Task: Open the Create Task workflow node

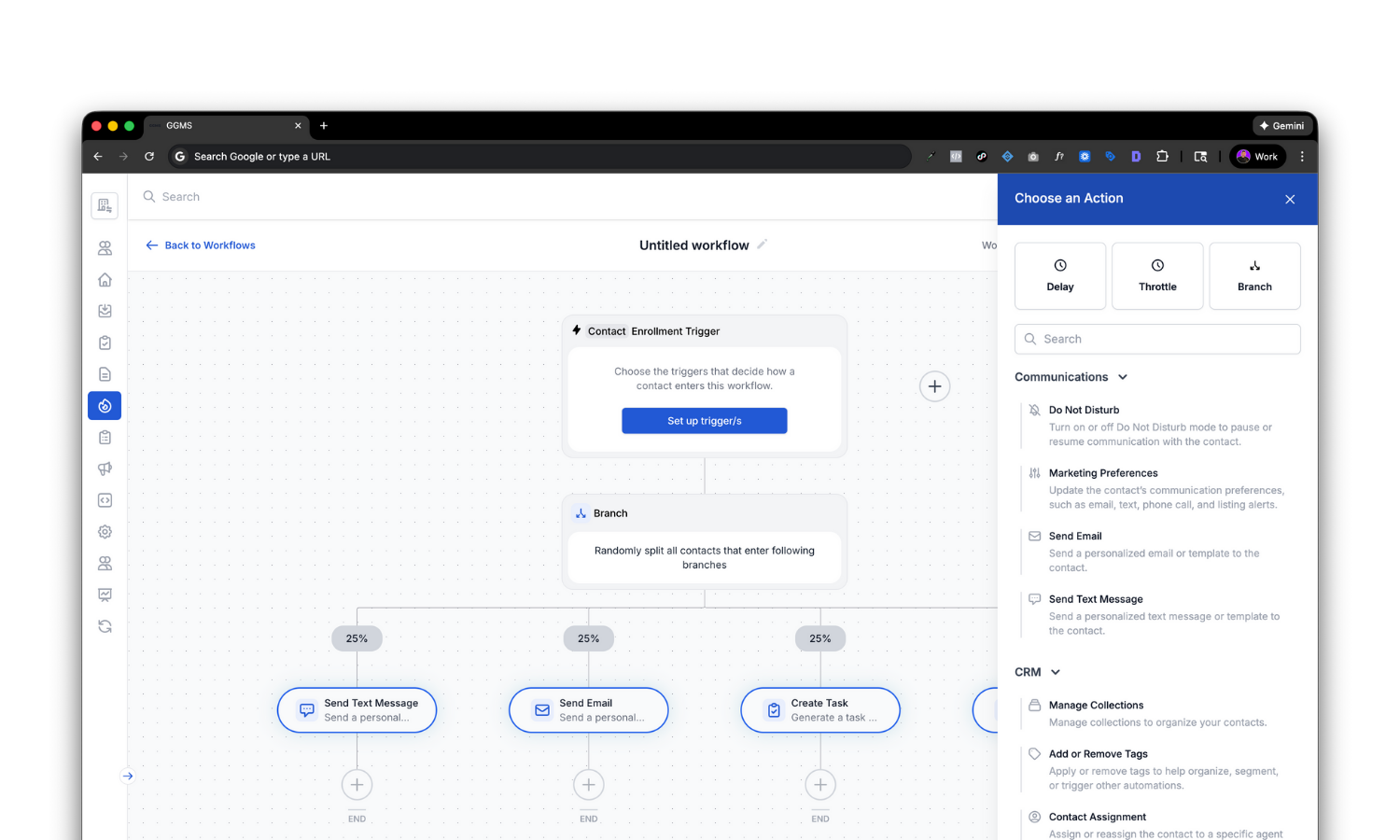Action: tap(819, 710)
